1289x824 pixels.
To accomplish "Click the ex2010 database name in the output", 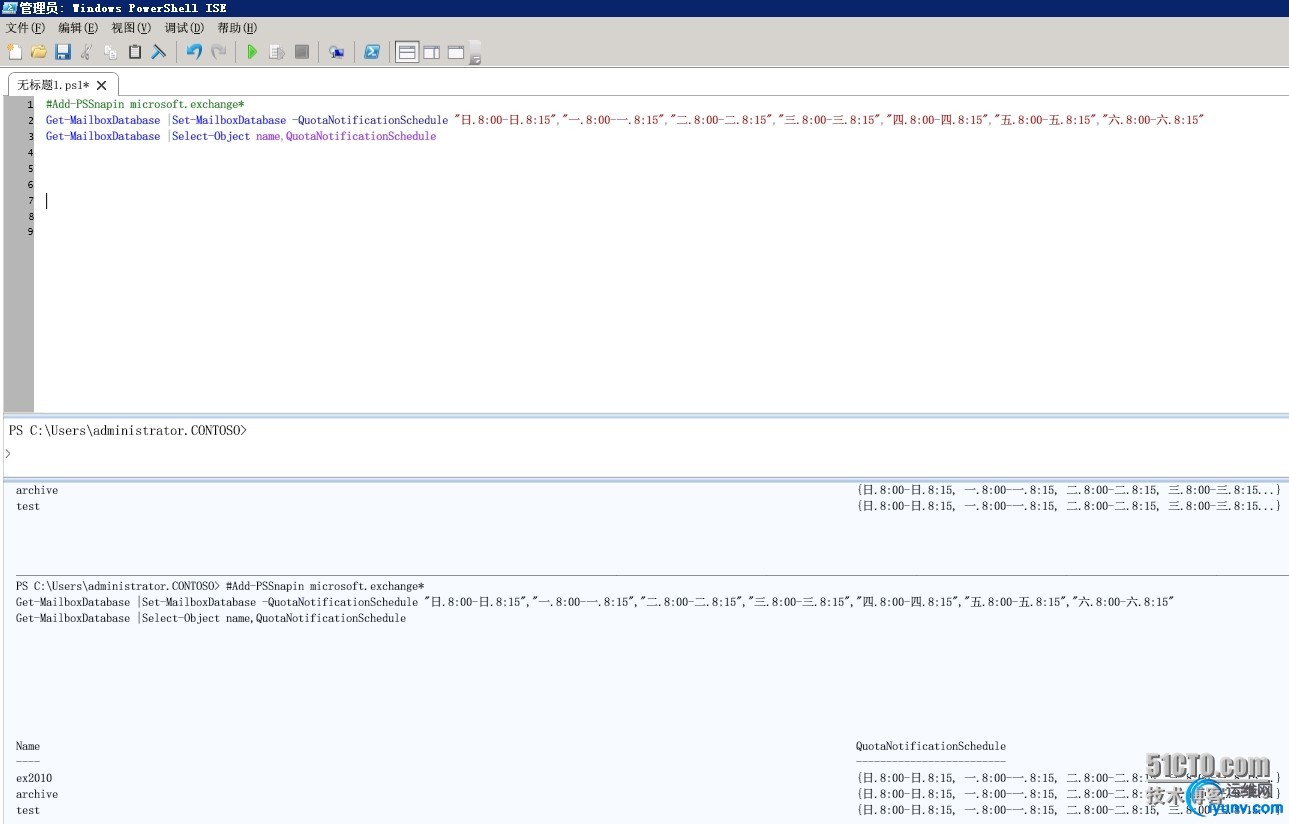I will coord(34,778).
